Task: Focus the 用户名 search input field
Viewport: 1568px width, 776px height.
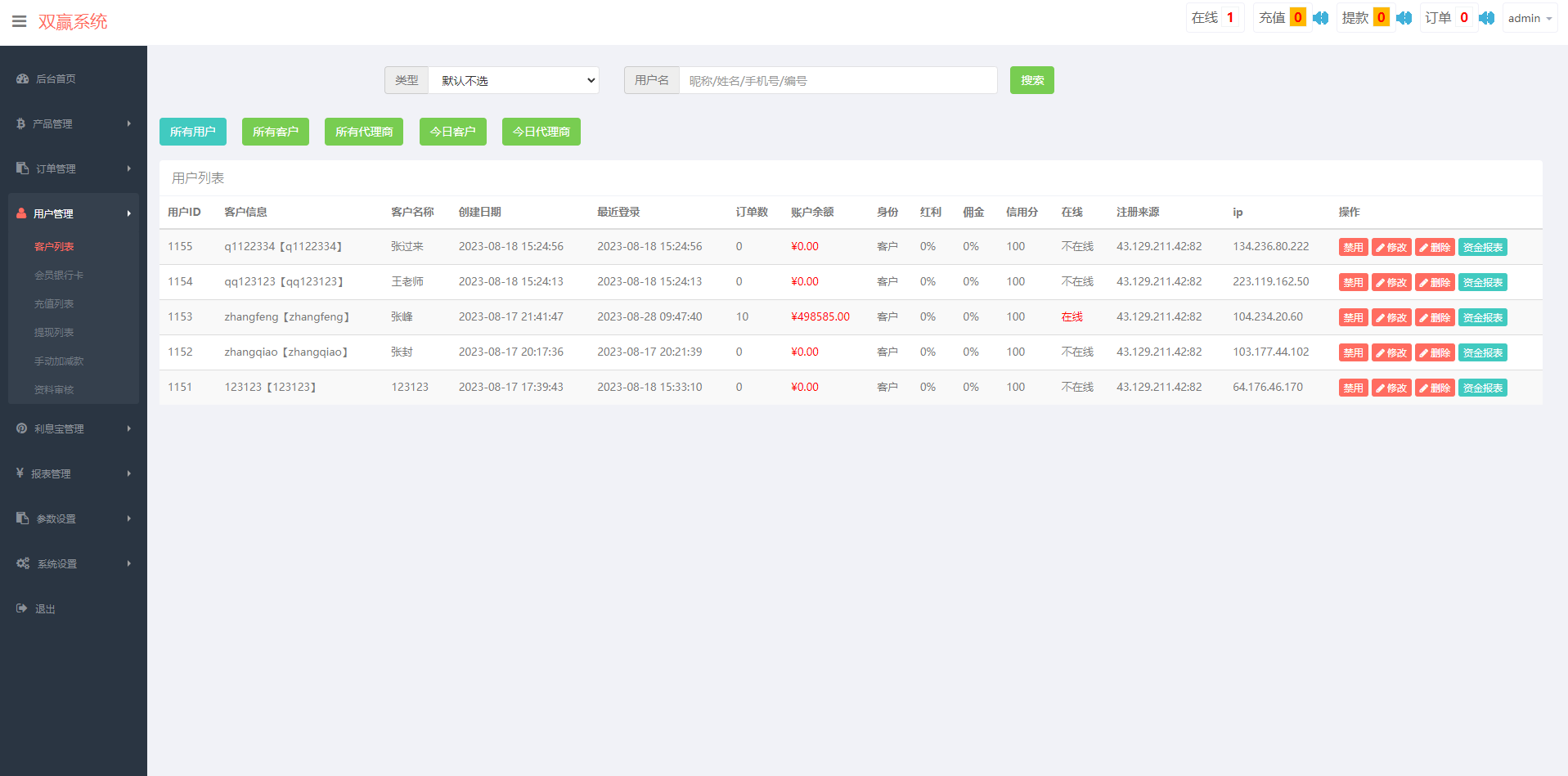Action: pyautogui.click(x=838, y=81)
